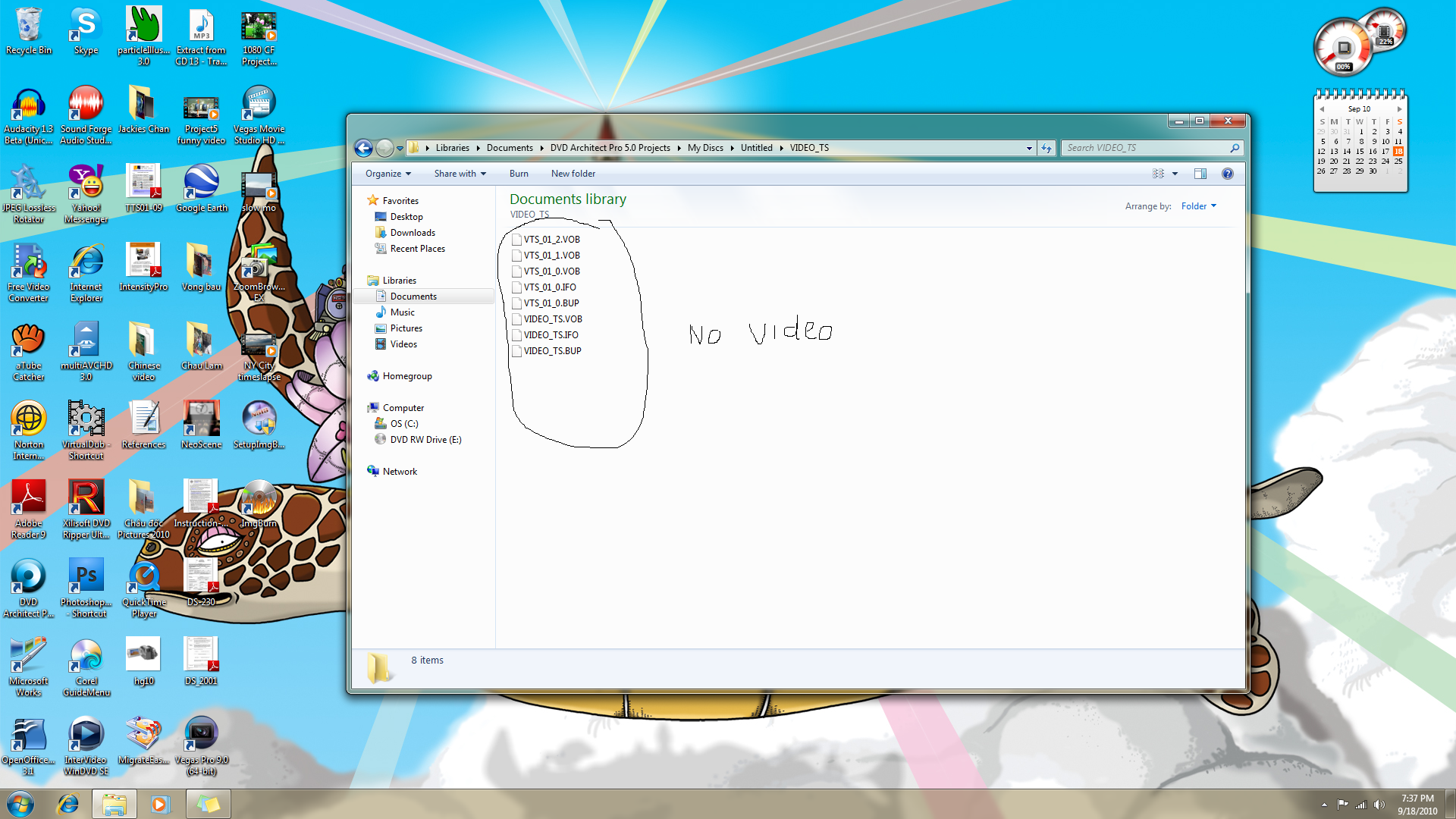Click the Back navigation arrow in Explorer
The width and height of the screenshot is (1456, 819).
364,148
